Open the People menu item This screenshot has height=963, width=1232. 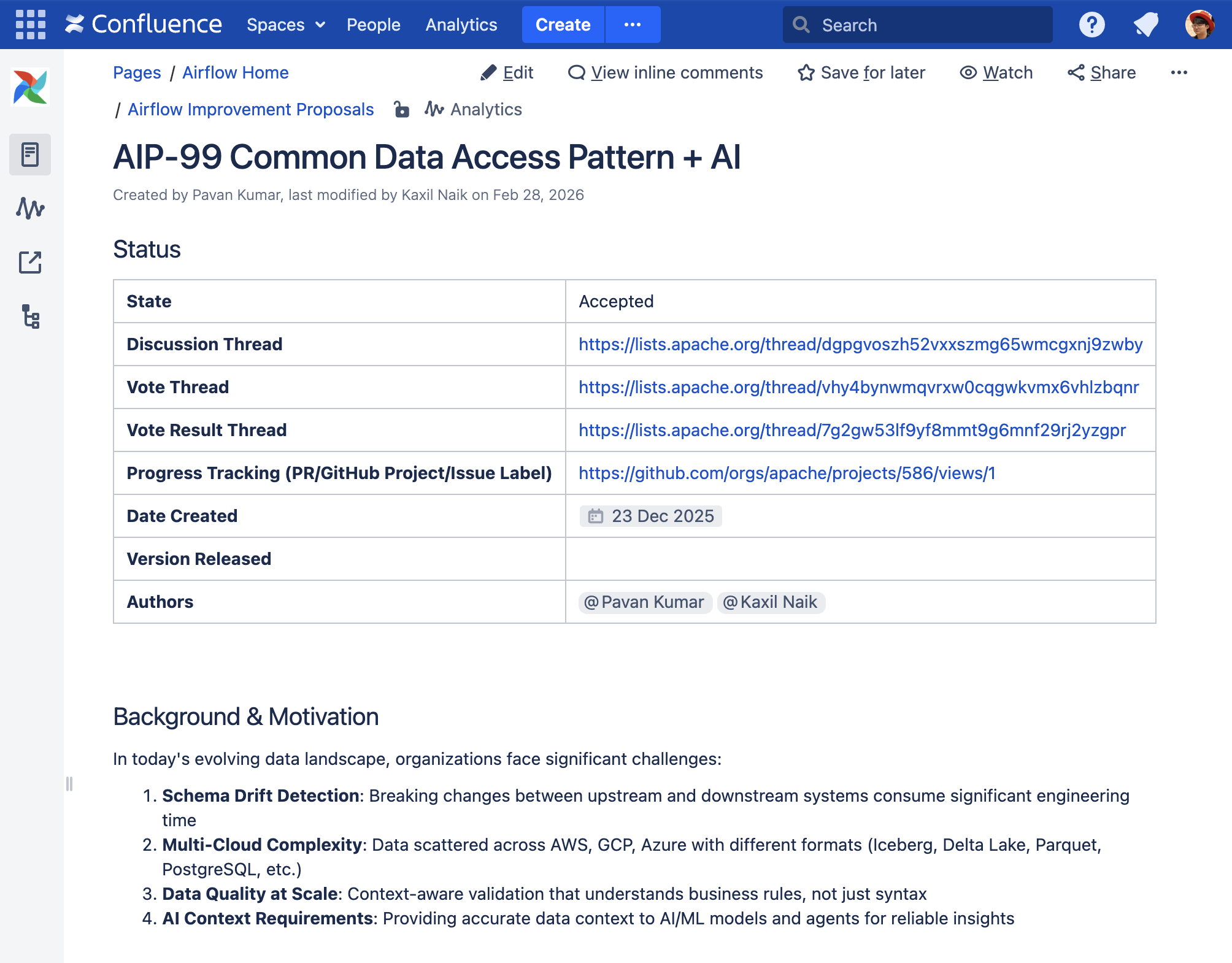pos(373,25)
